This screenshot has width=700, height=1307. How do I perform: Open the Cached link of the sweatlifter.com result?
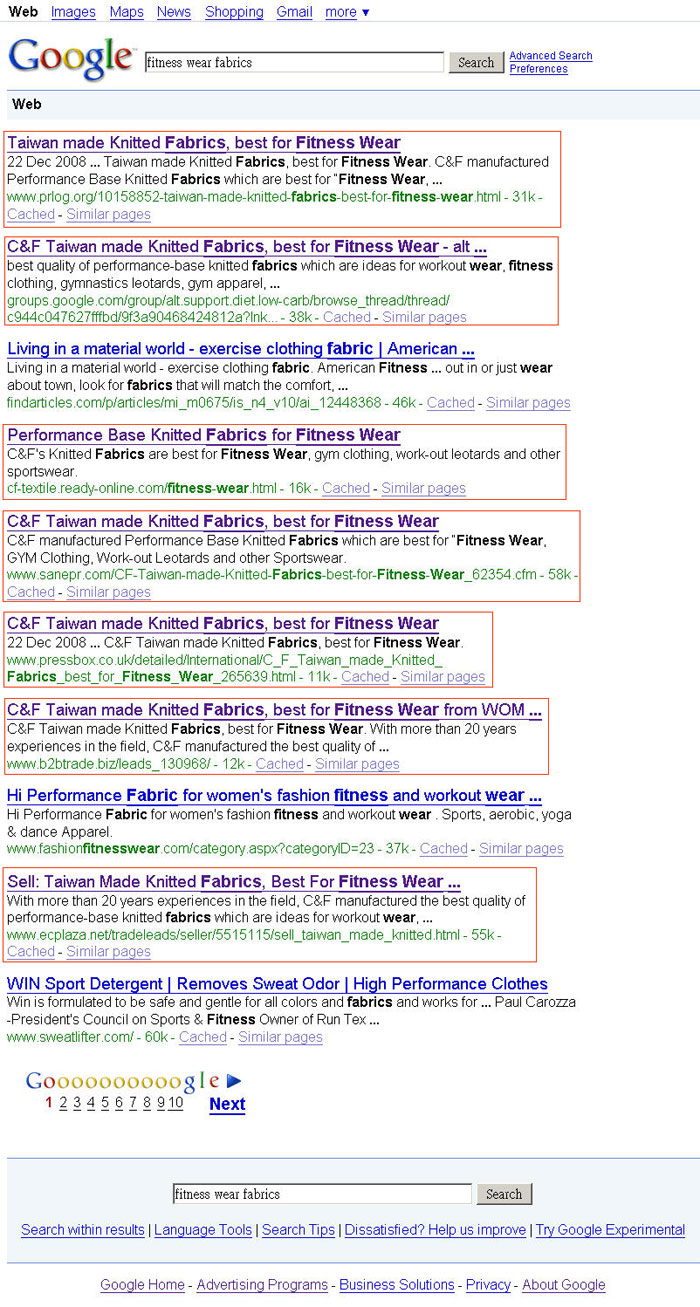point(203,1038)
